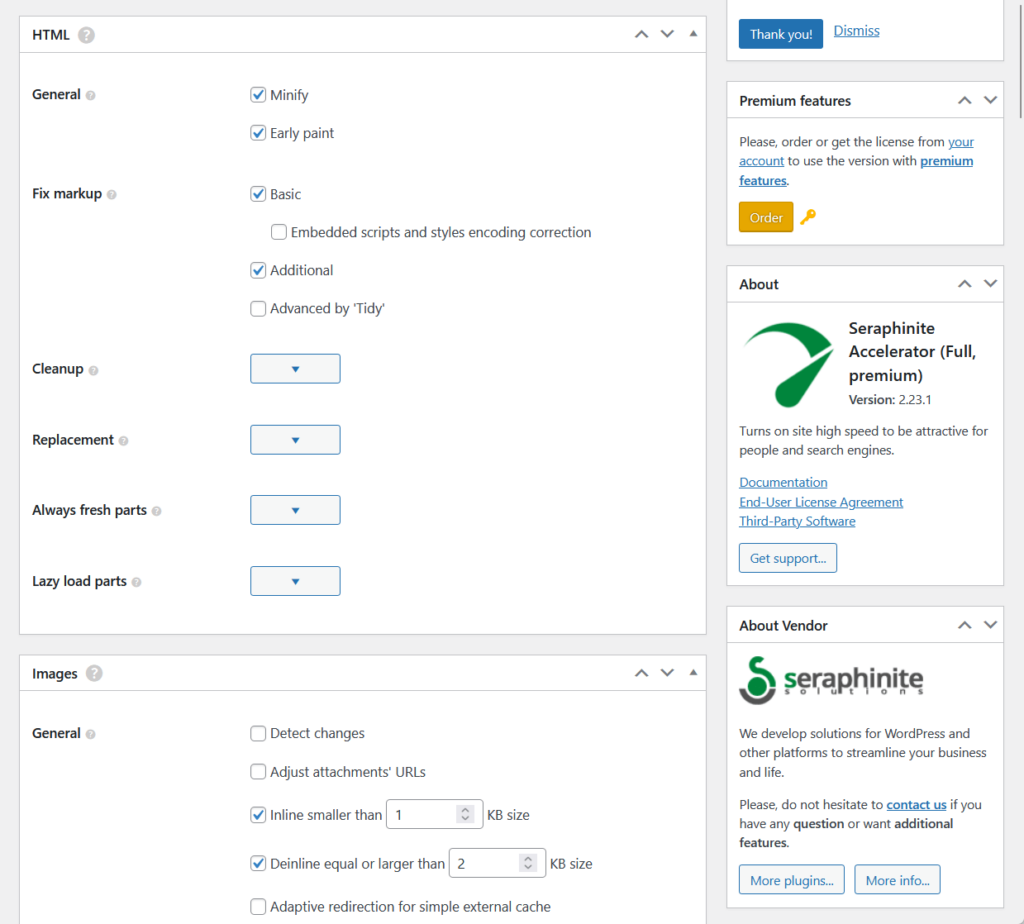Enable Advanced by 'Tidy' option
The width and height of the screenshot is (1024, 924).
(x=258, y=308)
